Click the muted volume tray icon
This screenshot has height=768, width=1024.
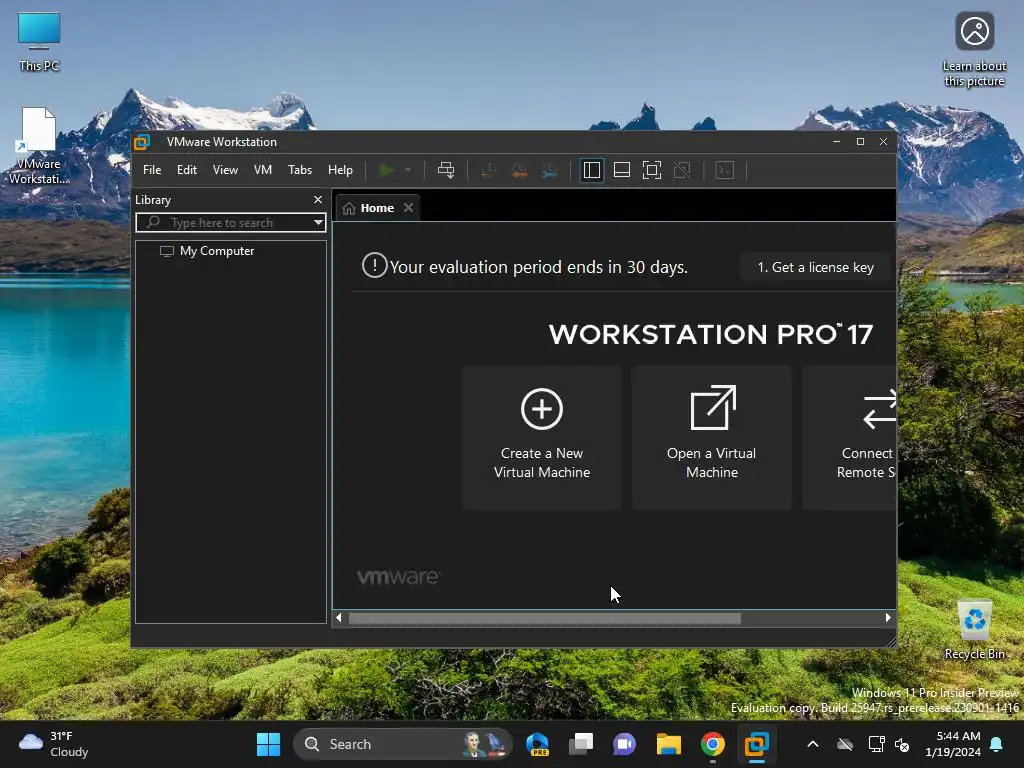coord(902,744)
